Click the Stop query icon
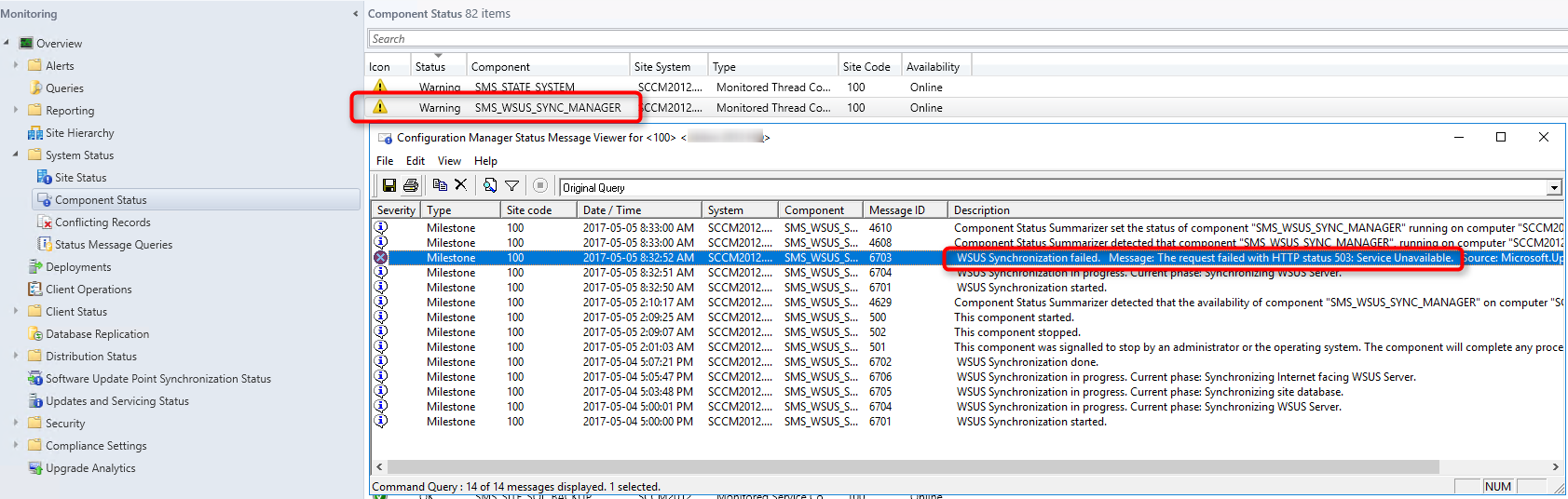The height and width of the screenshot is (499, 1568). coord(540,185)
